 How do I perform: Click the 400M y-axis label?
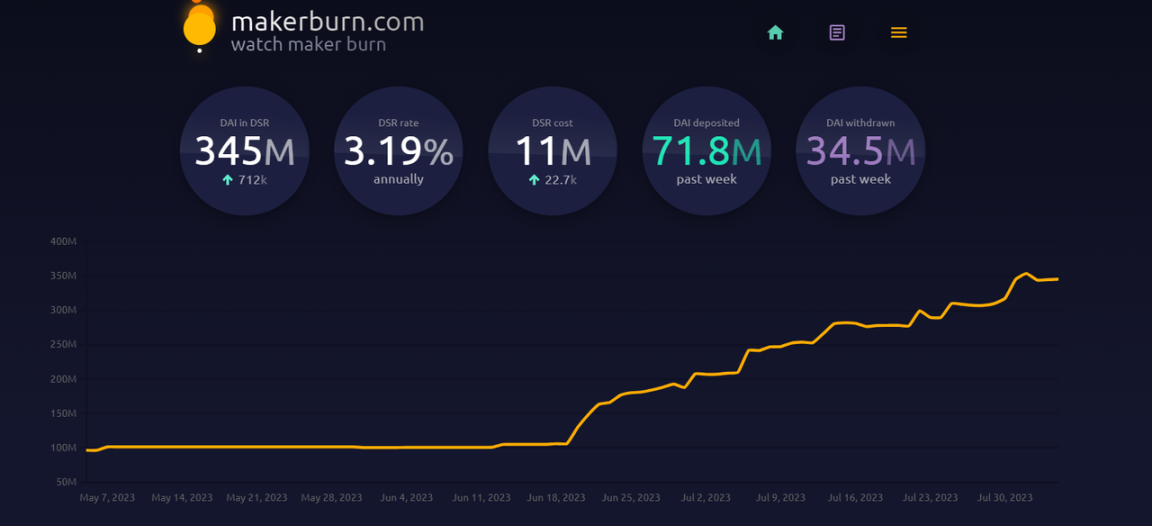(x=64, y=242)
